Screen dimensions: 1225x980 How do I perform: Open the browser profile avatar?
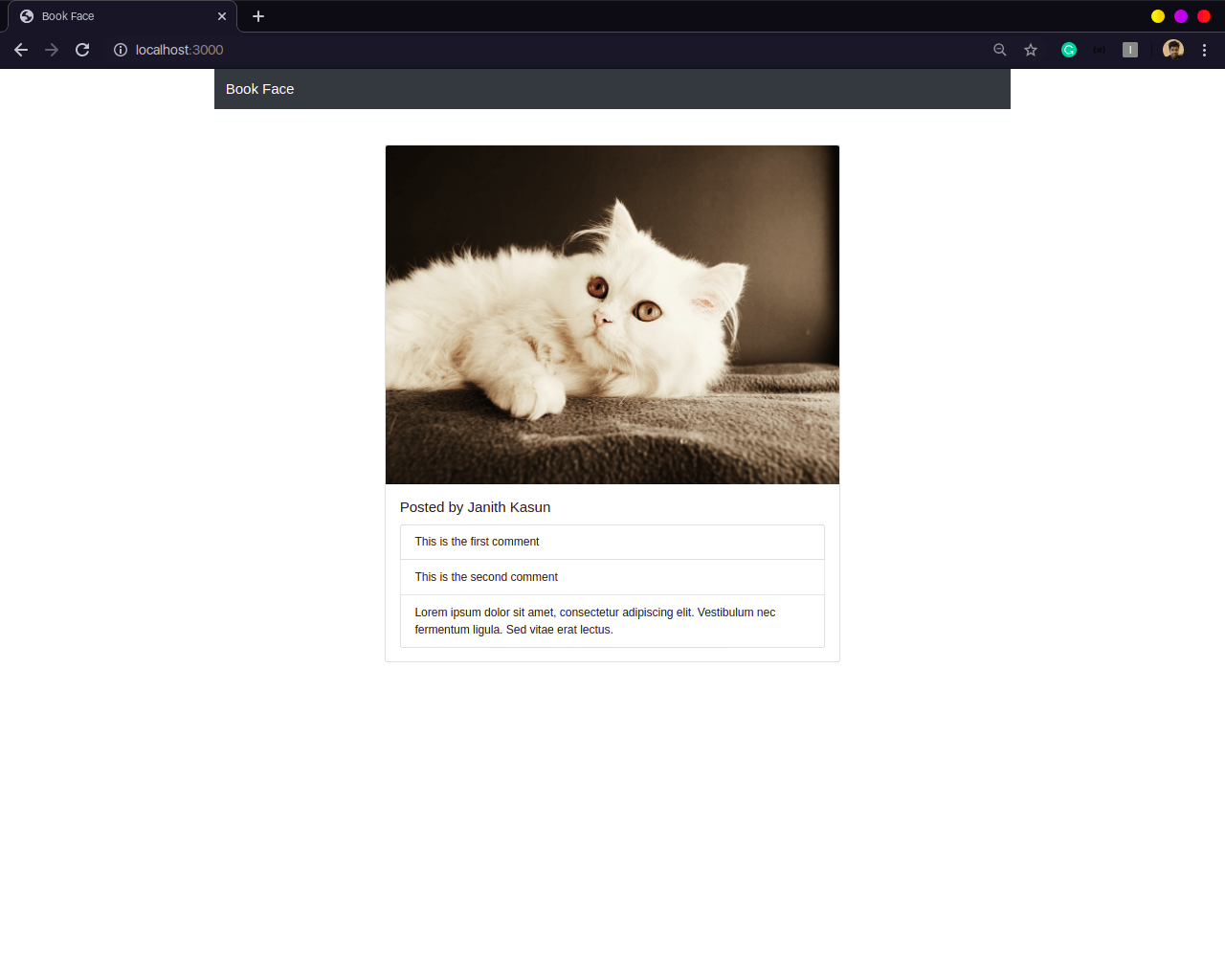1172,49
